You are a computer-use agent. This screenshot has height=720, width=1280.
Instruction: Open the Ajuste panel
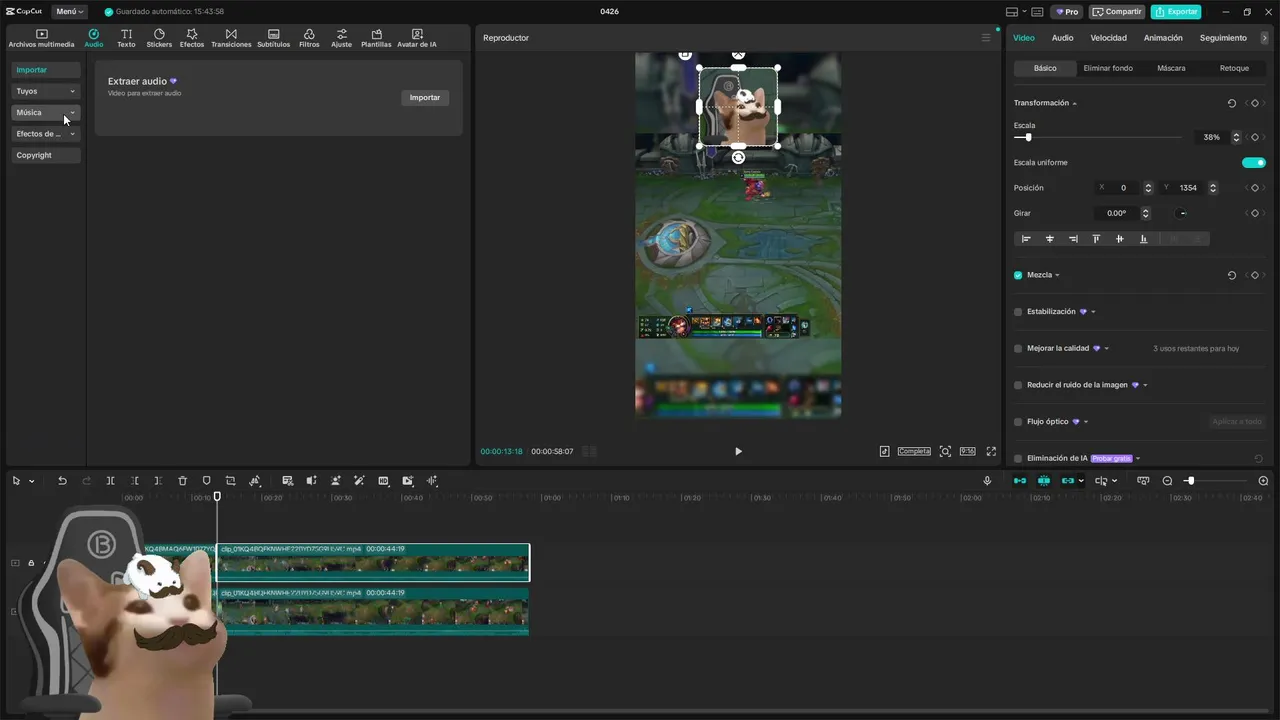tap(342, 38)
